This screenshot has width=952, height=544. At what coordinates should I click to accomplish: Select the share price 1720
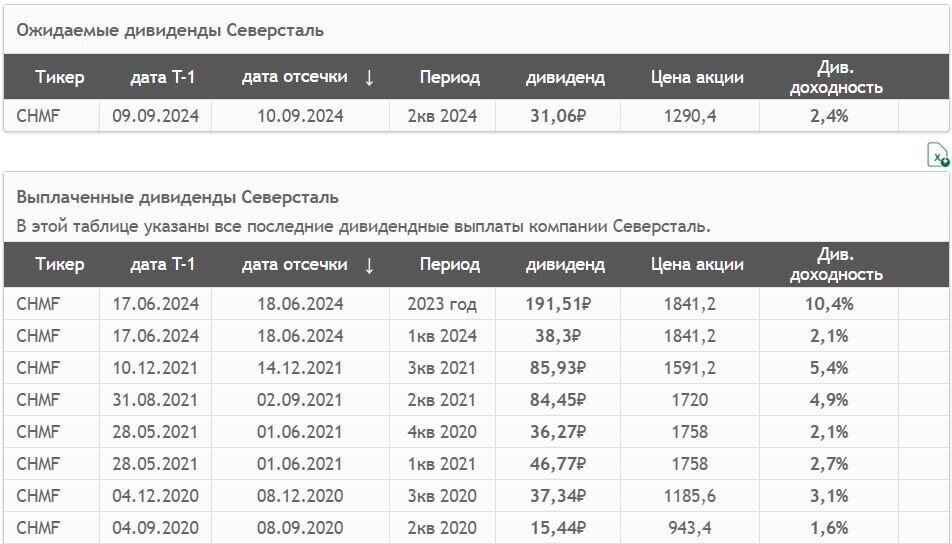coord(690,400)
